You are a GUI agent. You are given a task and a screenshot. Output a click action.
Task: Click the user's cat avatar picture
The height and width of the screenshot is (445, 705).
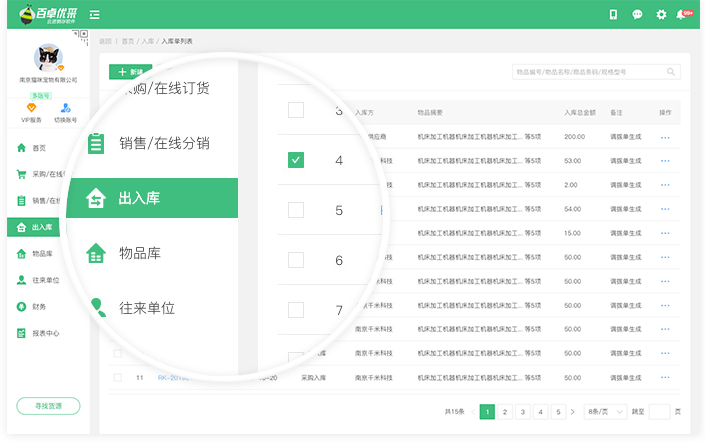(47, 58)
